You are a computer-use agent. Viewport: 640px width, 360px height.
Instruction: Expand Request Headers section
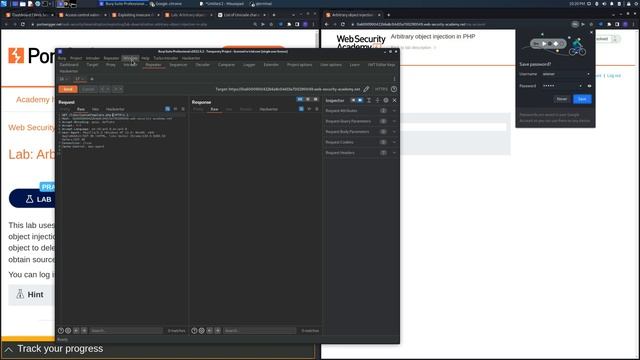pyautogui.click(x=361, y=153)
